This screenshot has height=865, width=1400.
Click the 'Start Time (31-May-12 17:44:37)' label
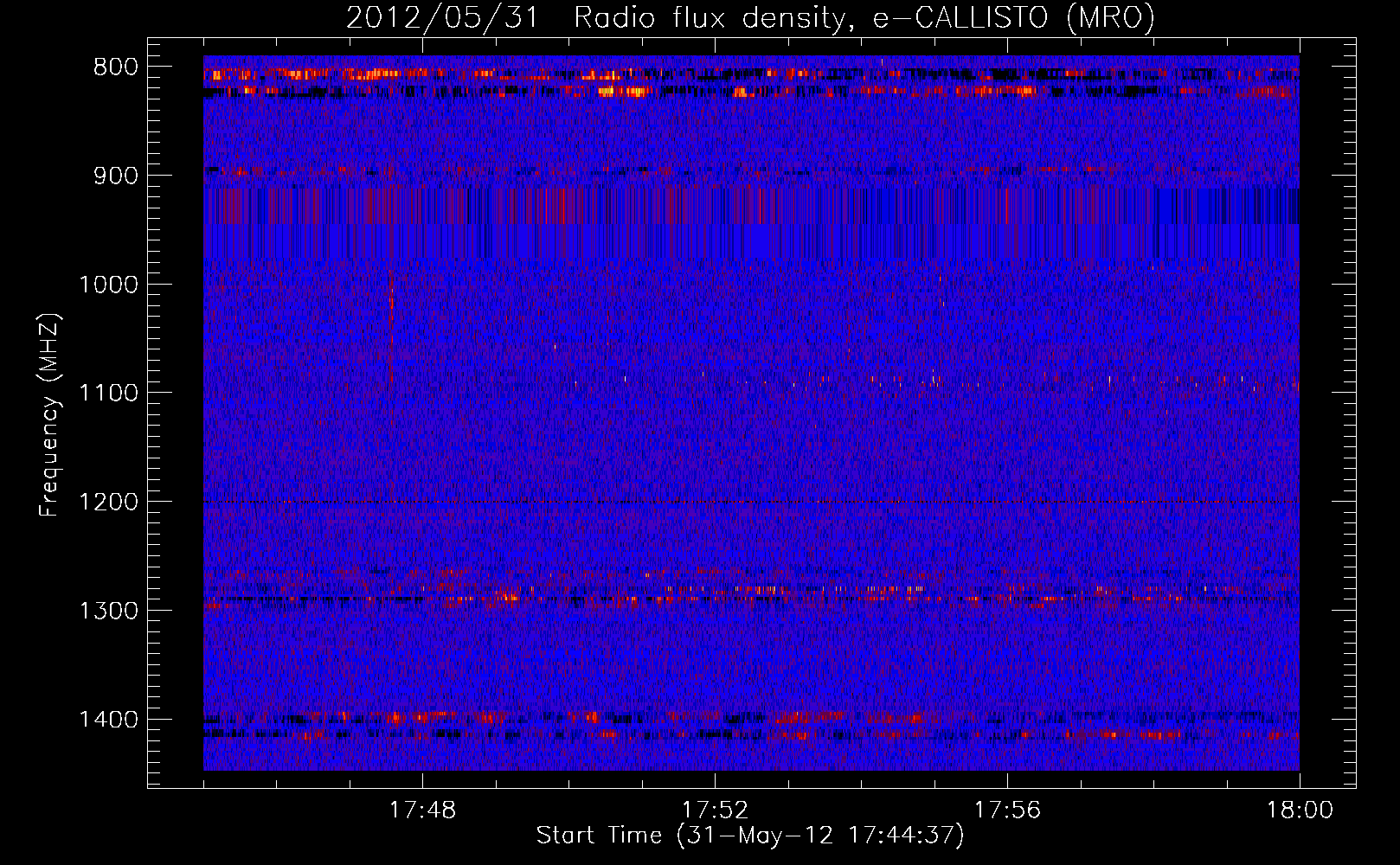[750, 836]
